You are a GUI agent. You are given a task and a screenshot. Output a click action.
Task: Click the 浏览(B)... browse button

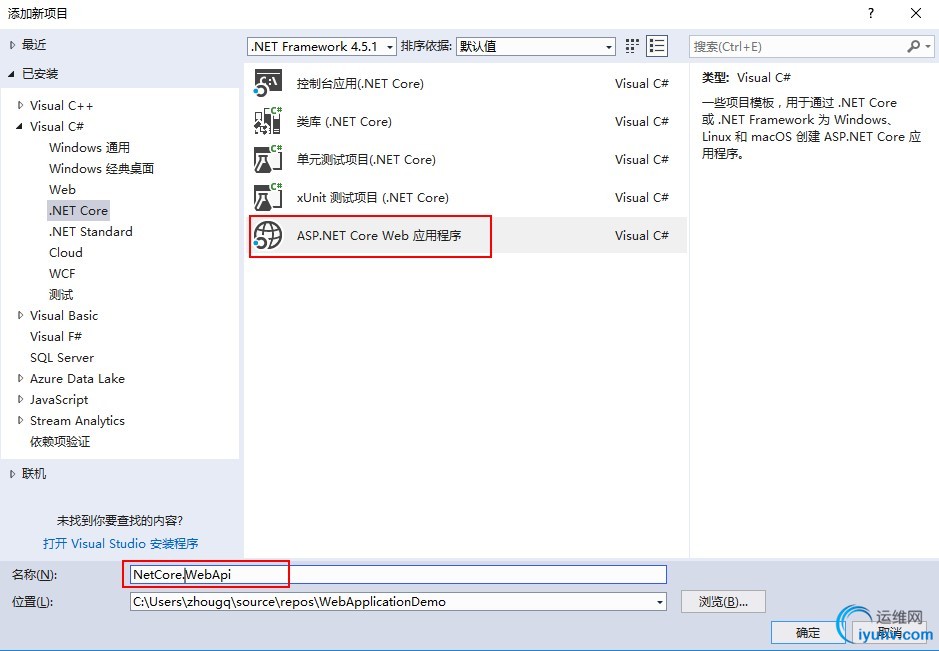pyautogui.click(x=723, y=602)
